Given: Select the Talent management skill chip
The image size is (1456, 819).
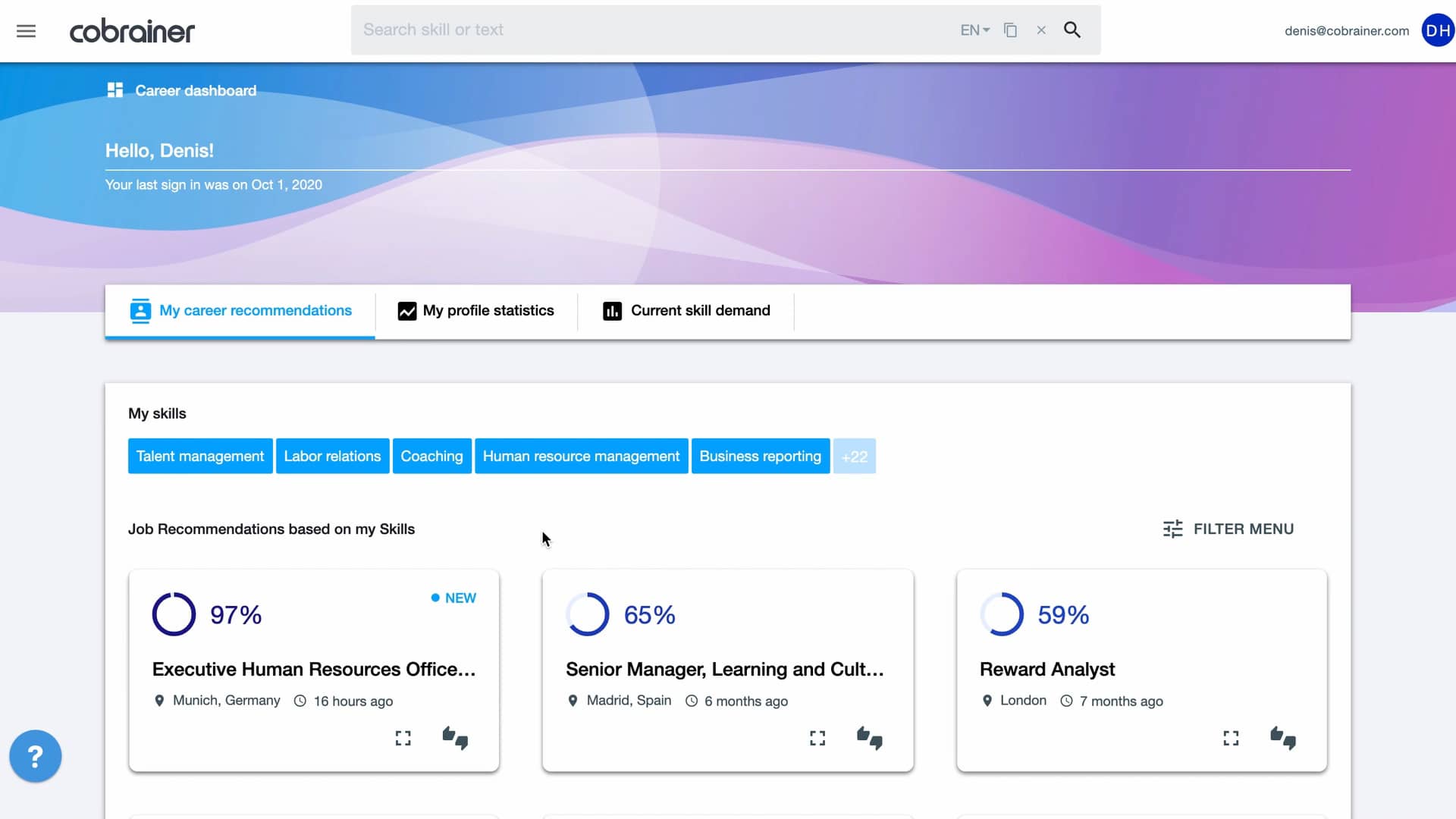Looking at the screenshot, I should [200, 457].
